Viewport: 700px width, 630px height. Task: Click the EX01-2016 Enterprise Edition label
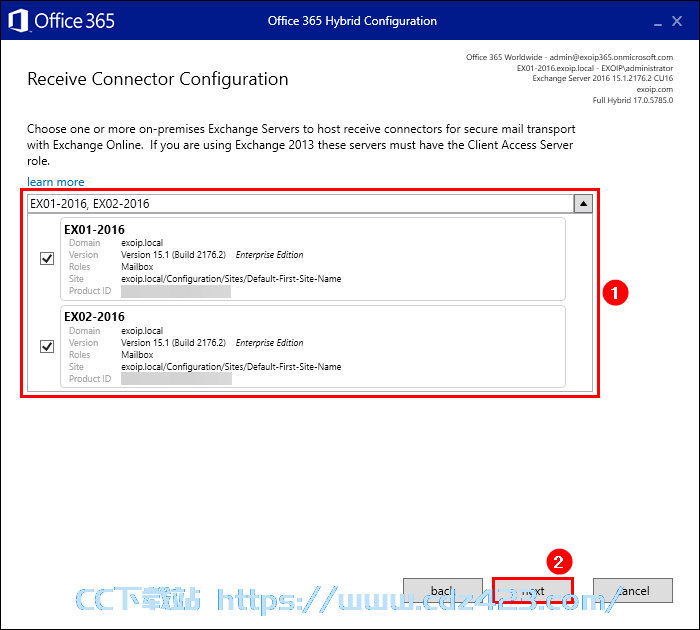point(269,255)
